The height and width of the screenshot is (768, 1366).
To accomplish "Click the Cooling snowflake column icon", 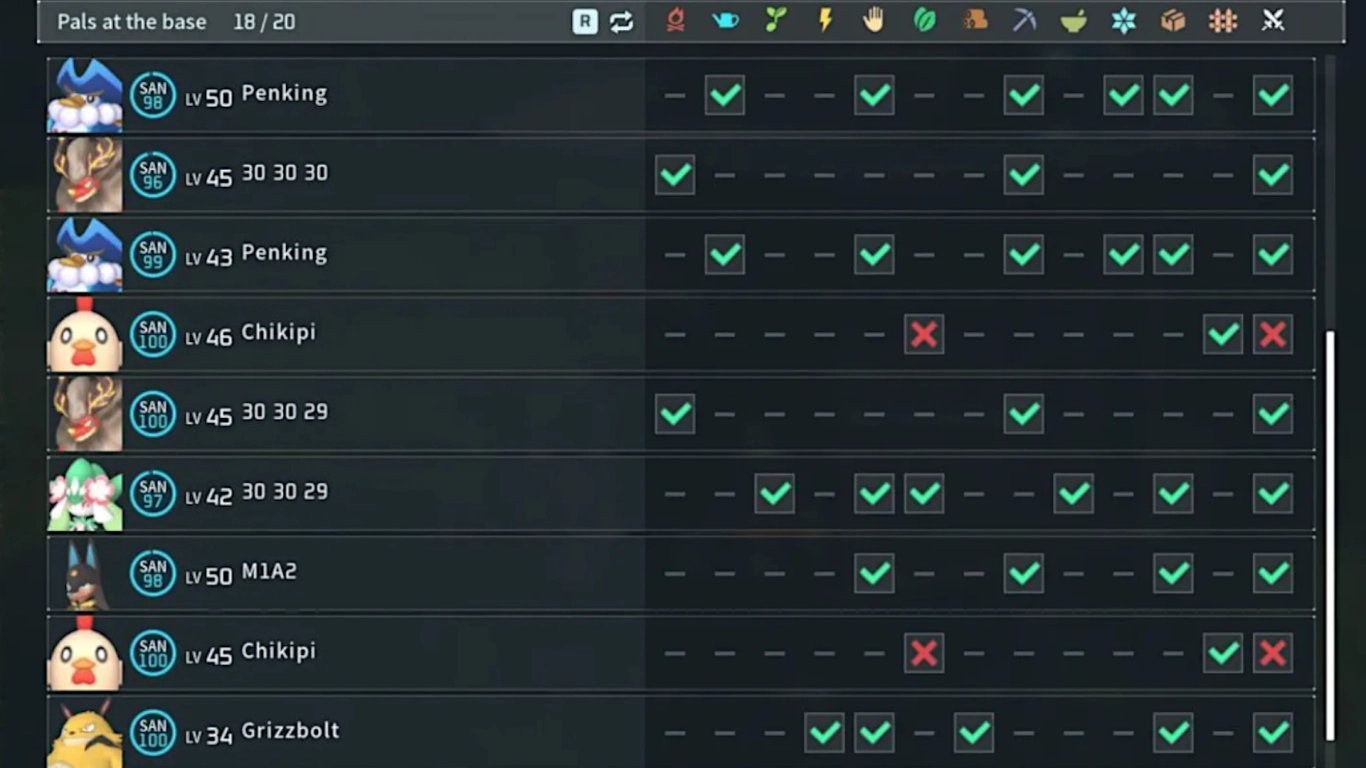I will (x=1124, y=21).
